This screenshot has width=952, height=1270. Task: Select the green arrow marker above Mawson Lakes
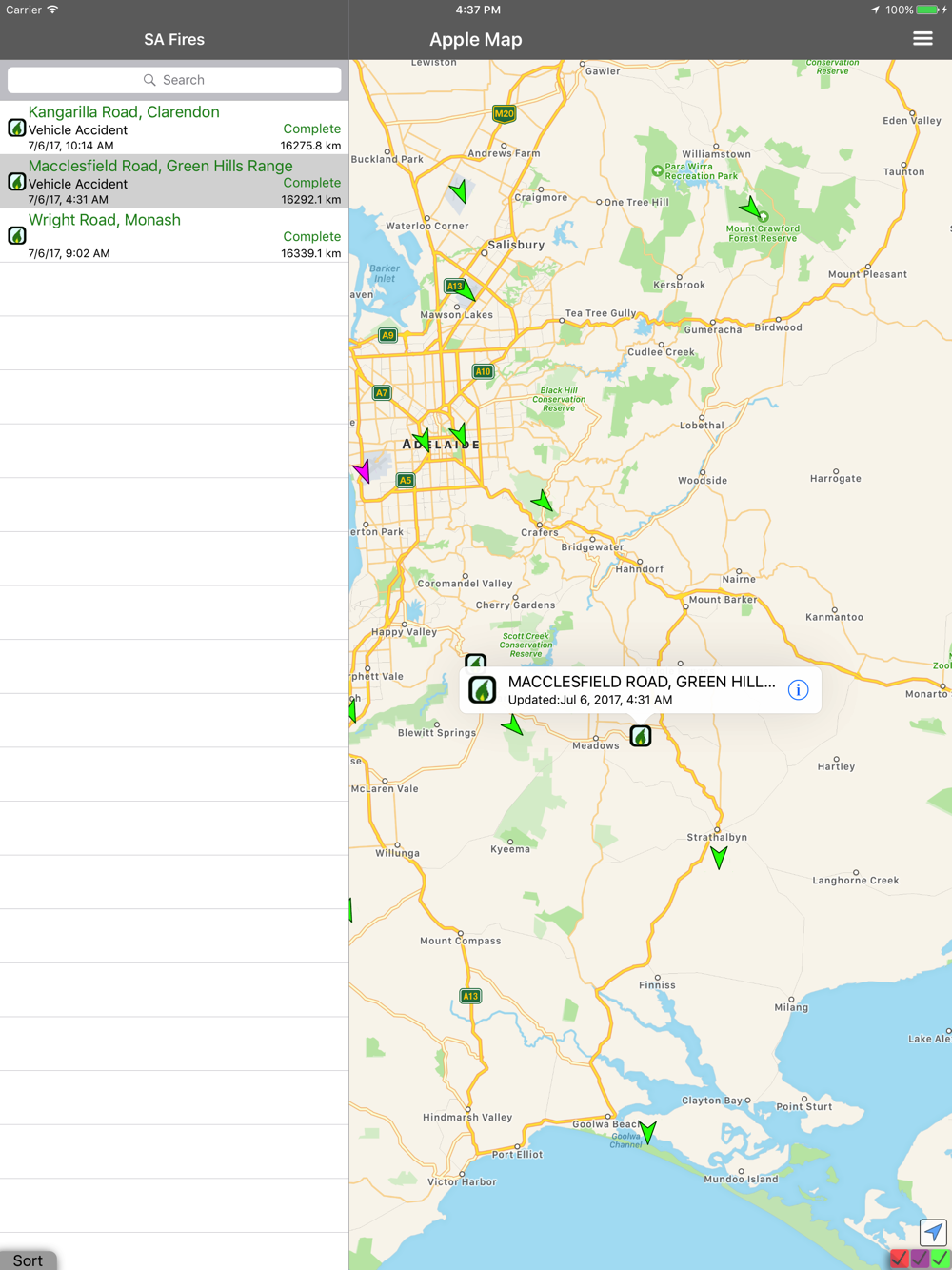pos(467,289)
